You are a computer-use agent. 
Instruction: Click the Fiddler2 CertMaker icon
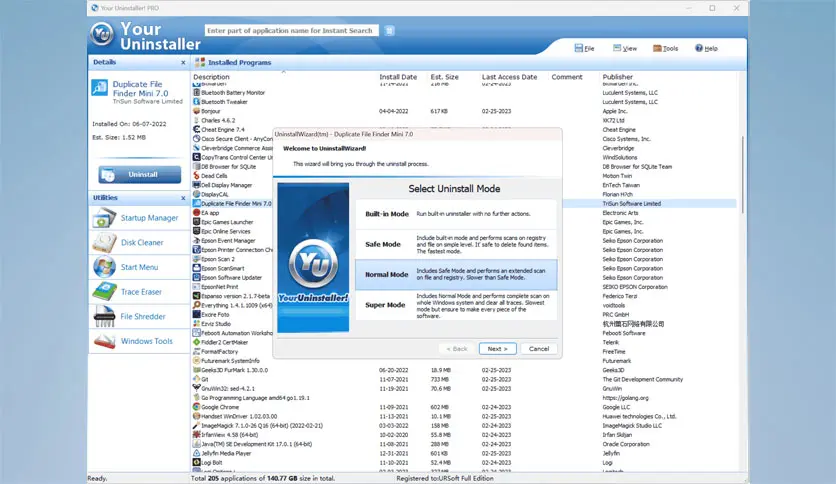(196, 342)
